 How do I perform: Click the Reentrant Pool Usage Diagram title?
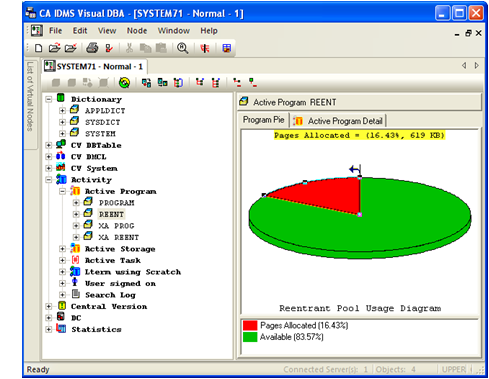click(x=360, y=308)
